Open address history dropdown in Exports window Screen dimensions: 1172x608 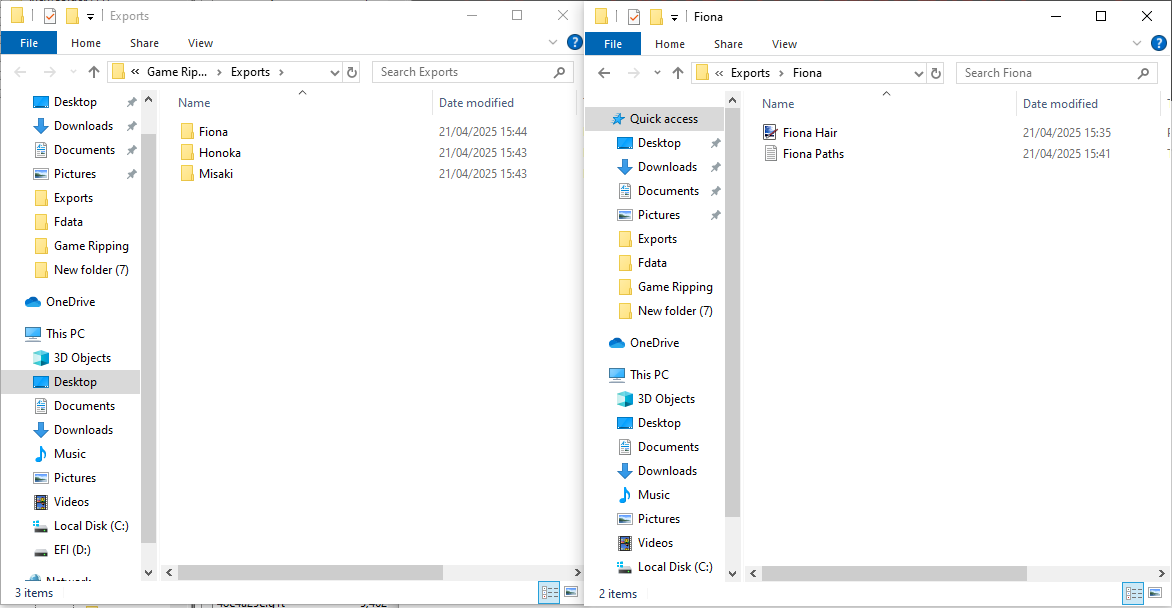coord(335,73)
